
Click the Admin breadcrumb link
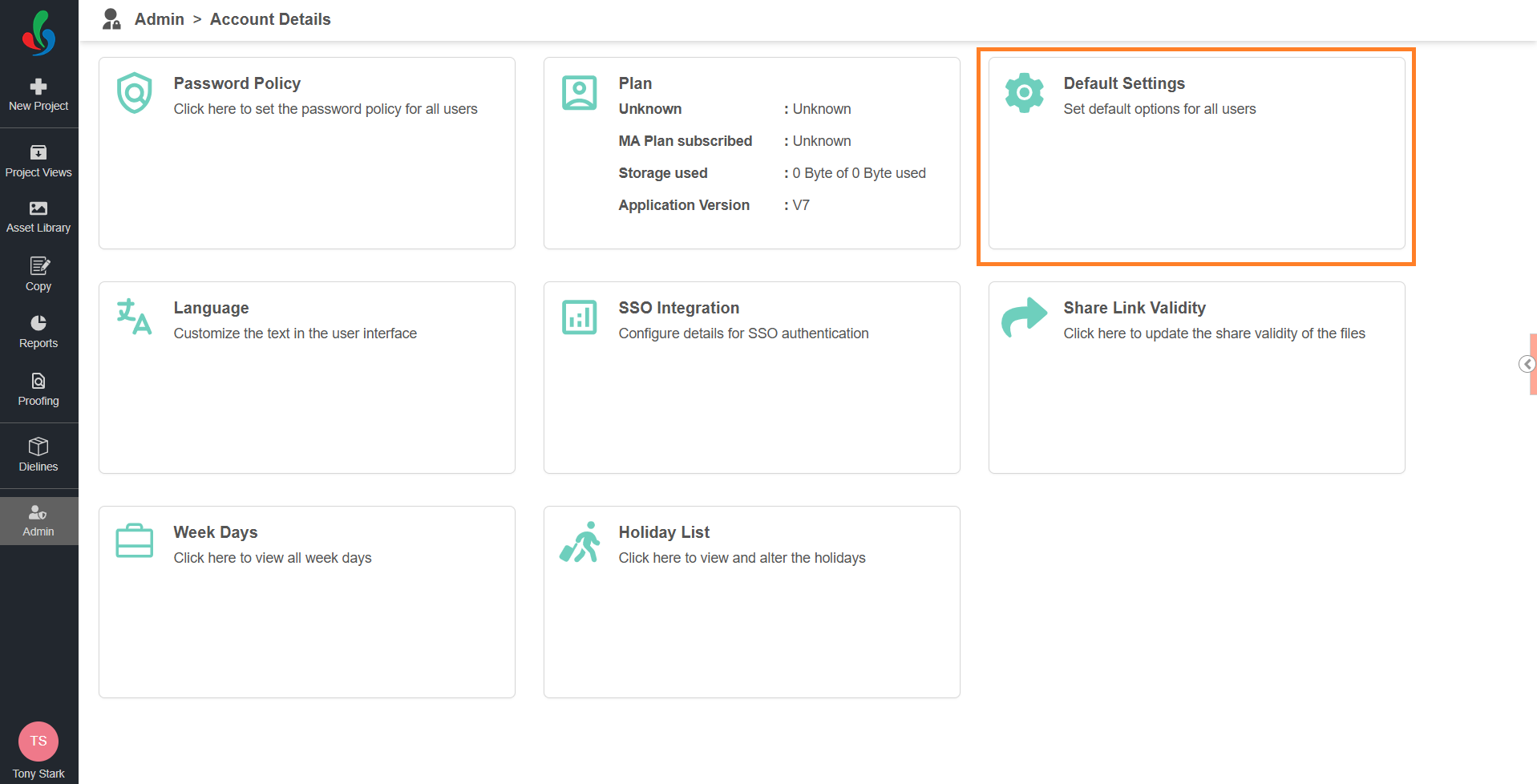pos(160,19)
